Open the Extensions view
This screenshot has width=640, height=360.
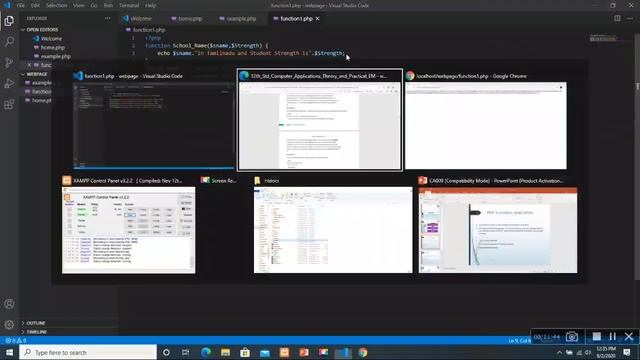[x=9, y=104]
